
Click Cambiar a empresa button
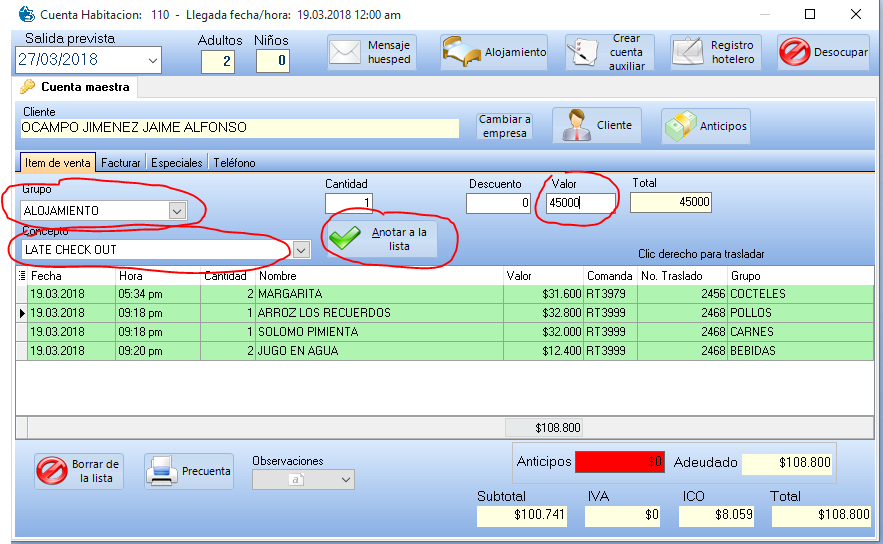504,126
